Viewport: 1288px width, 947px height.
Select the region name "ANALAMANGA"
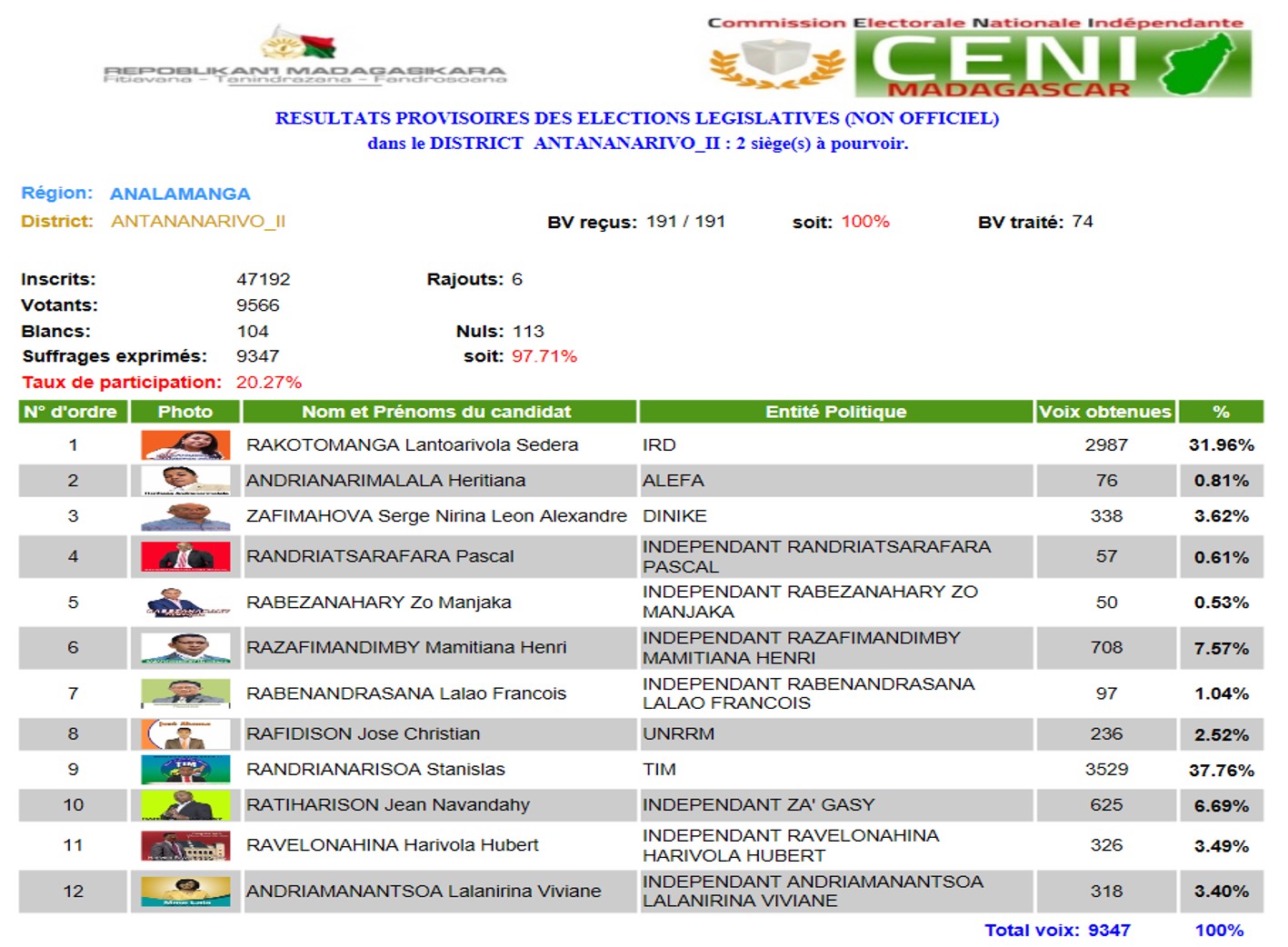tap(180, 194)
